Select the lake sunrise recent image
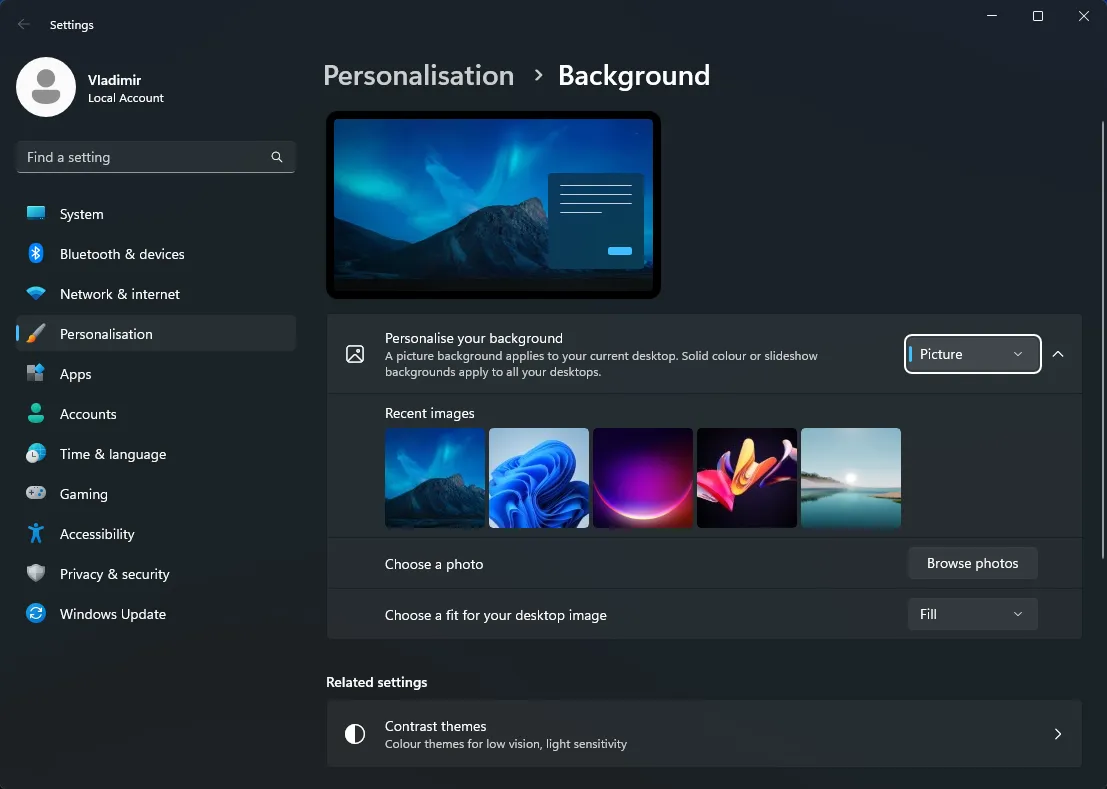The image size is (1107, 789). 851,478
